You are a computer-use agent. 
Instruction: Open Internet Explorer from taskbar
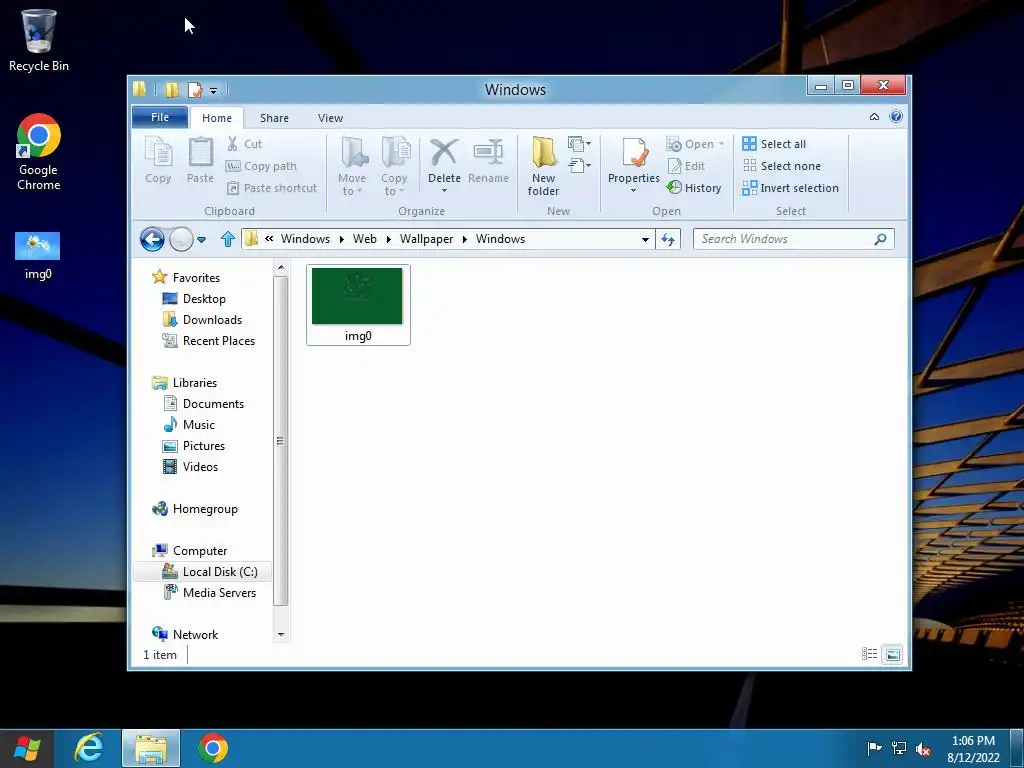89,748
